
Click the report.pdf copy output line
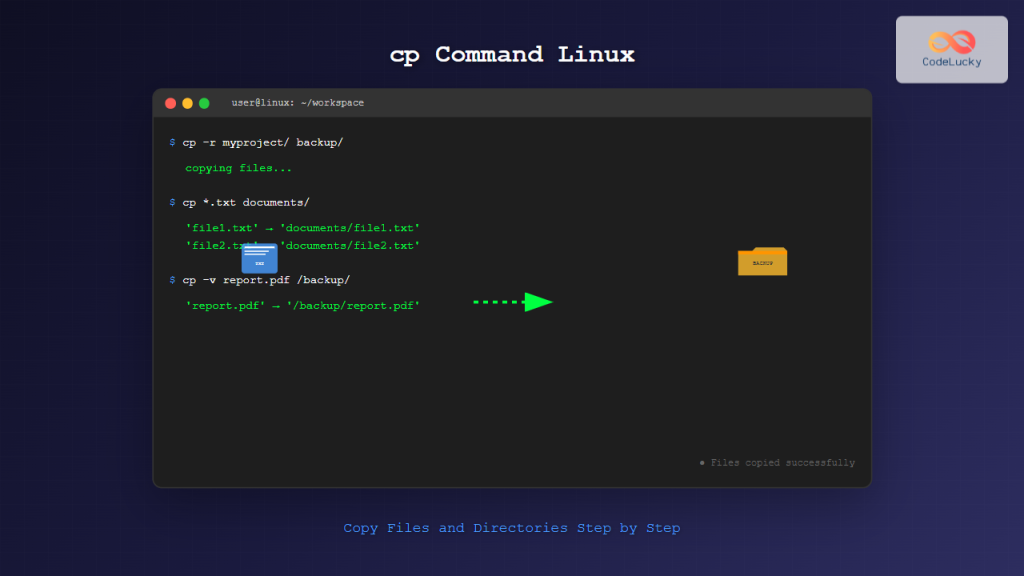point(301,305)
